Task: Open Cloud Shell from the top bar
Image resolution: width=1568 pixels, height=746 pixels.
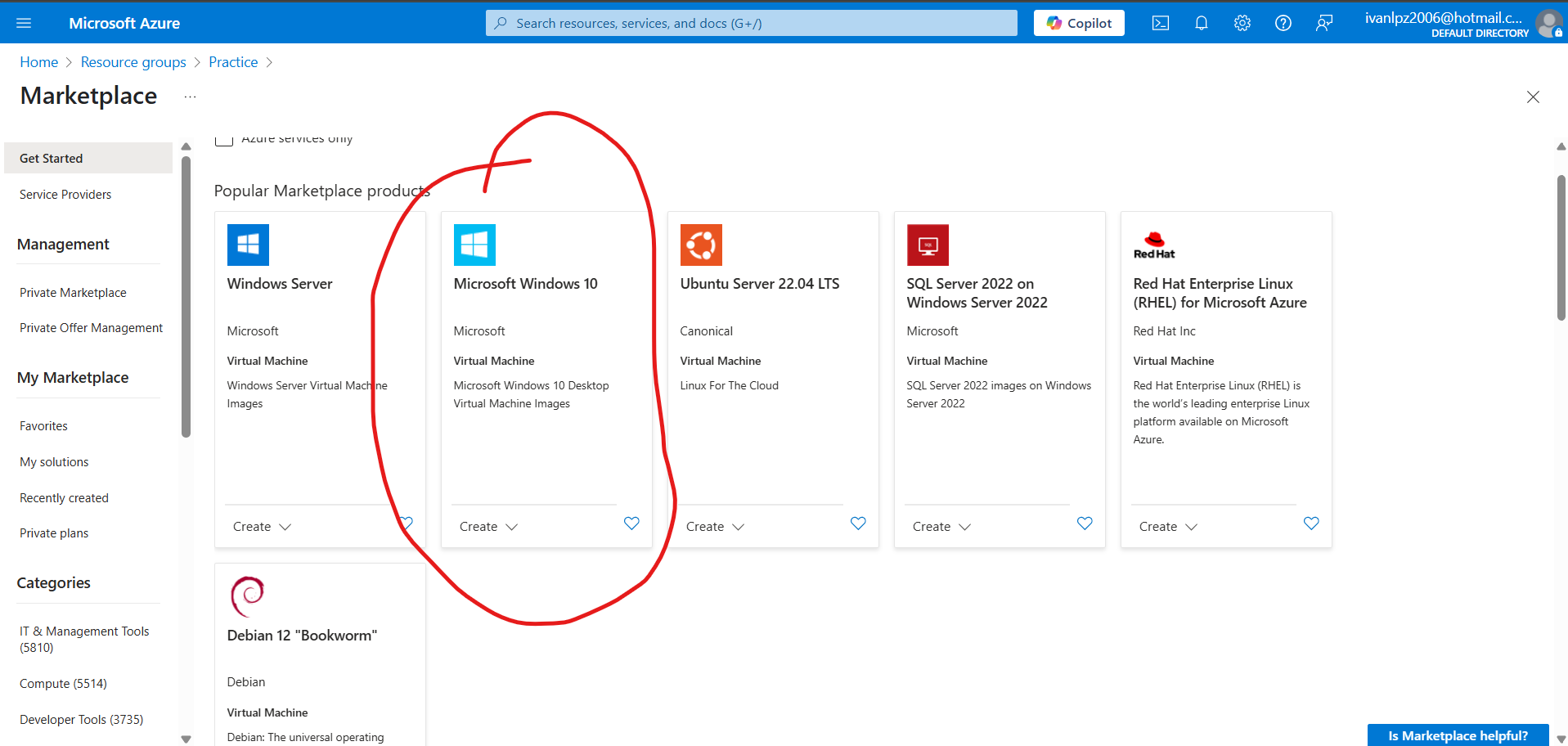Action: point(1160,23)
